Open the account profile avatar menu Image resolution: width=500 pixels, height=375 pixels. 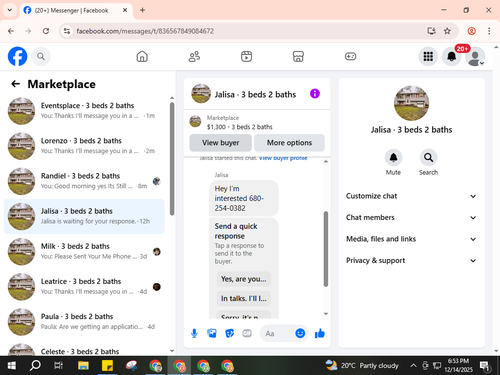(x=475, y=57)
